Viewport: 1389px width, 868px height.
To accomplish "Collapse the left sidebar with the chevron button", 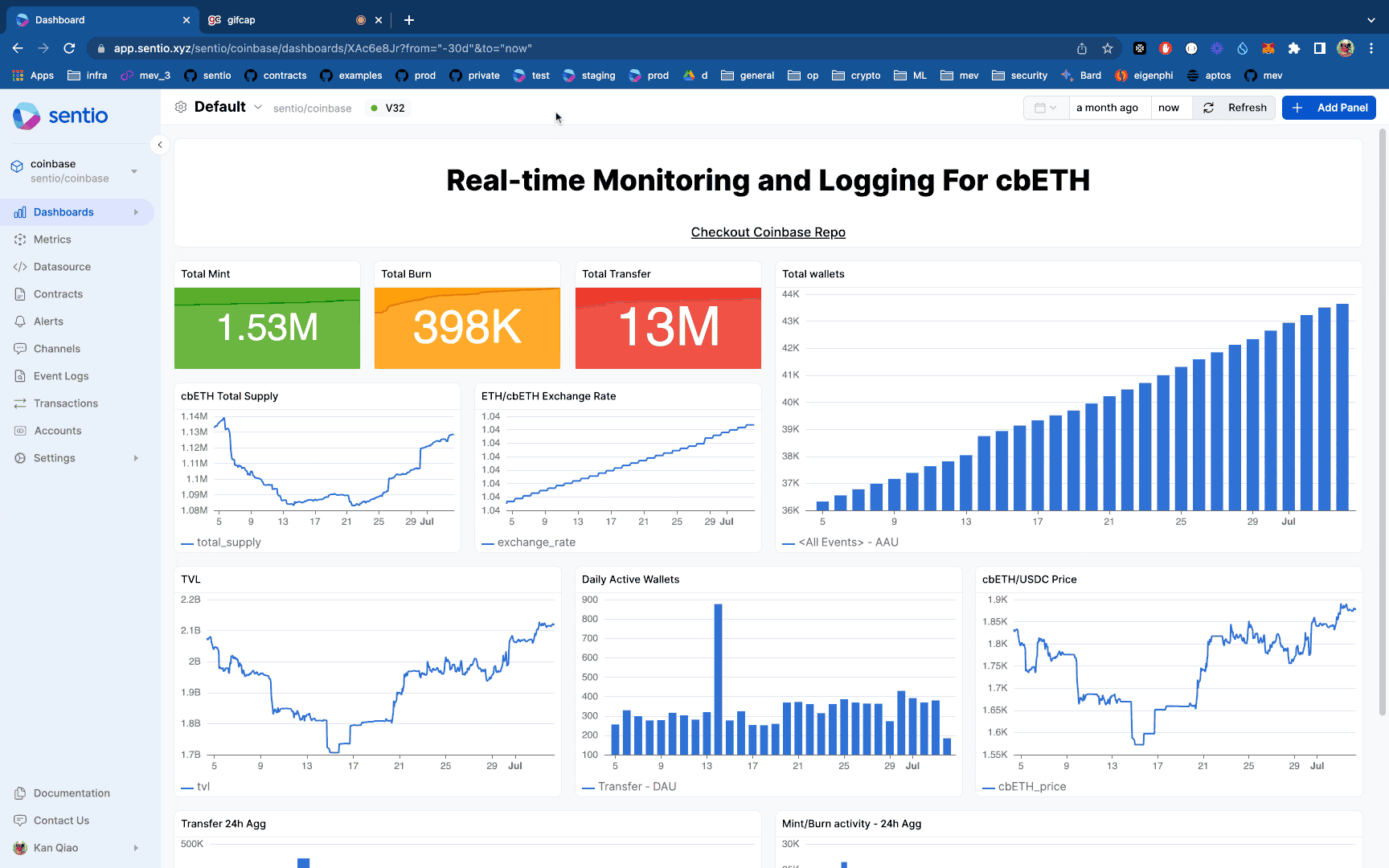I will click(160, 145).
